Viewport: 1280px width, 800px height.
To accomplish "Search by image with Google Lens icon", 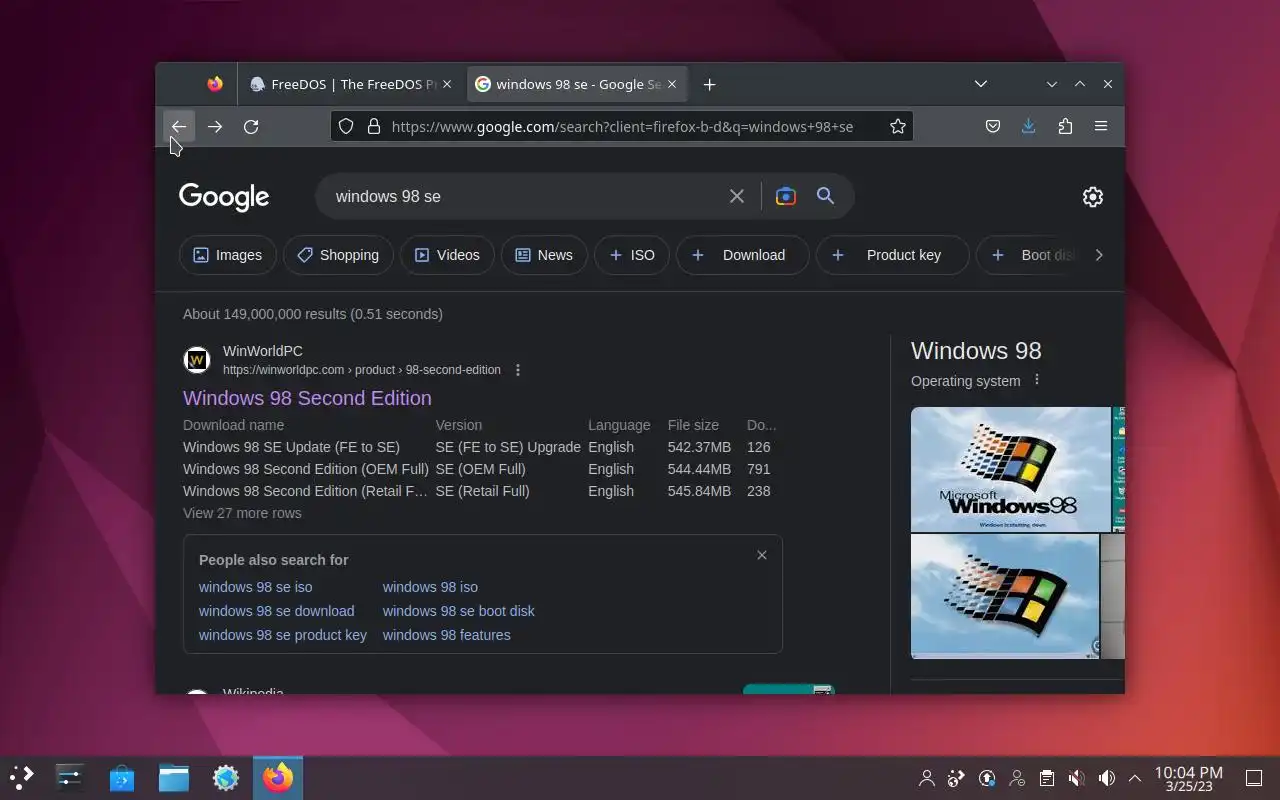I will click(786, 196).
